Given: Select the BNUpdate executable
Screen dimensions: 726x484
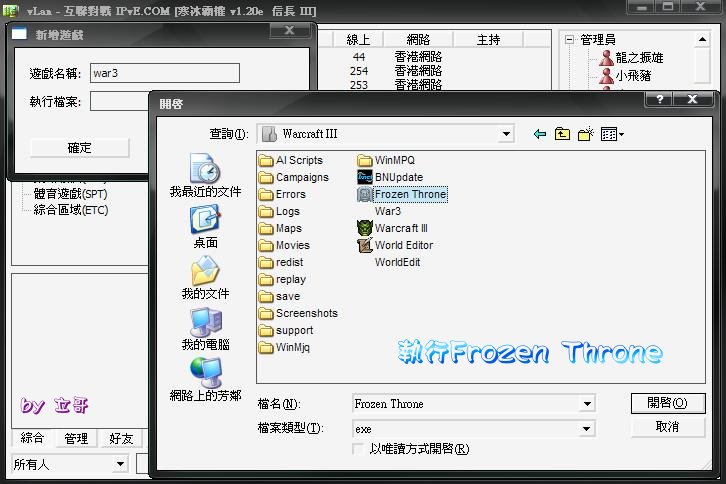Looking at the screenshot, I should (x=390, y=177).
